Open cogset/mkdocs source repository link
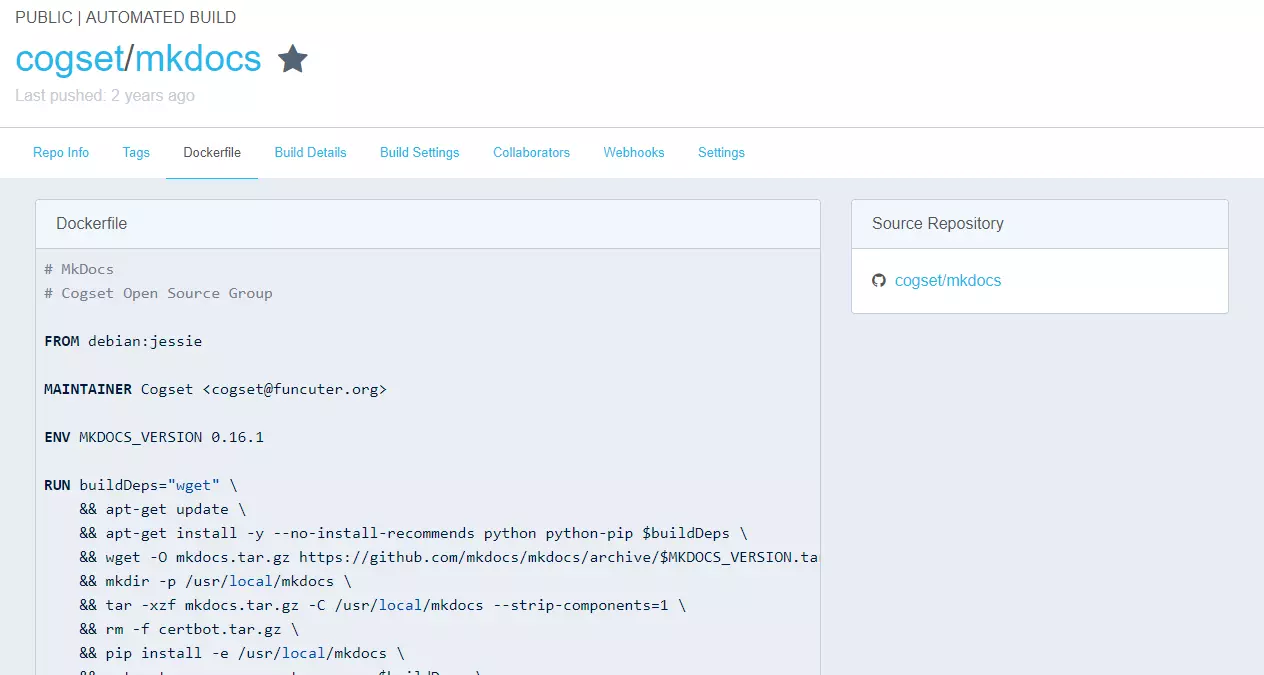Screen dimensions: 1264x675 tap(948, 281)
